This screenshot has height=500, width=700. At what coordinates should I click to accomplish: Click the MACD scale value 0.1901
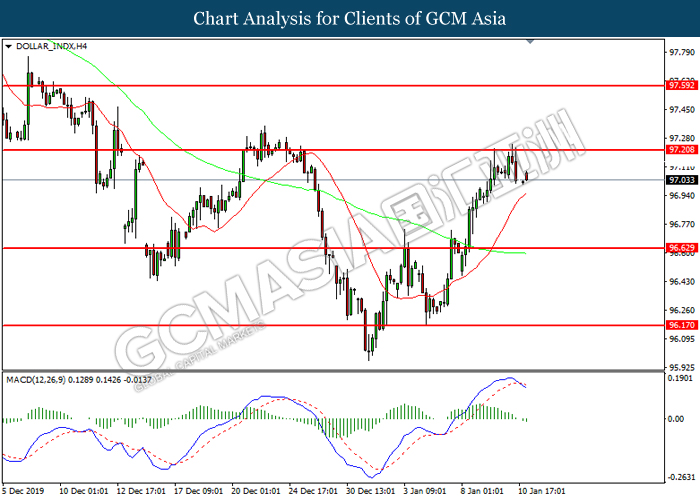pos(680,379)
